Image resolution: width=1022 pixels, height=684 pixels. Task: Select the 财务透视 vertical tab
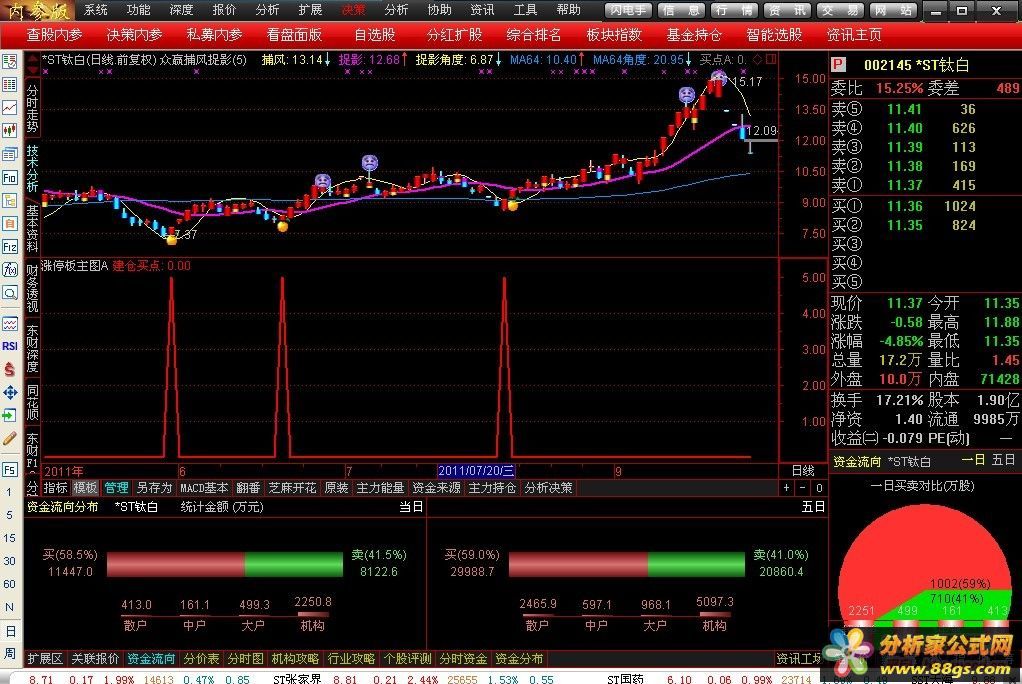pyautogui.click(x=33, y=289)
